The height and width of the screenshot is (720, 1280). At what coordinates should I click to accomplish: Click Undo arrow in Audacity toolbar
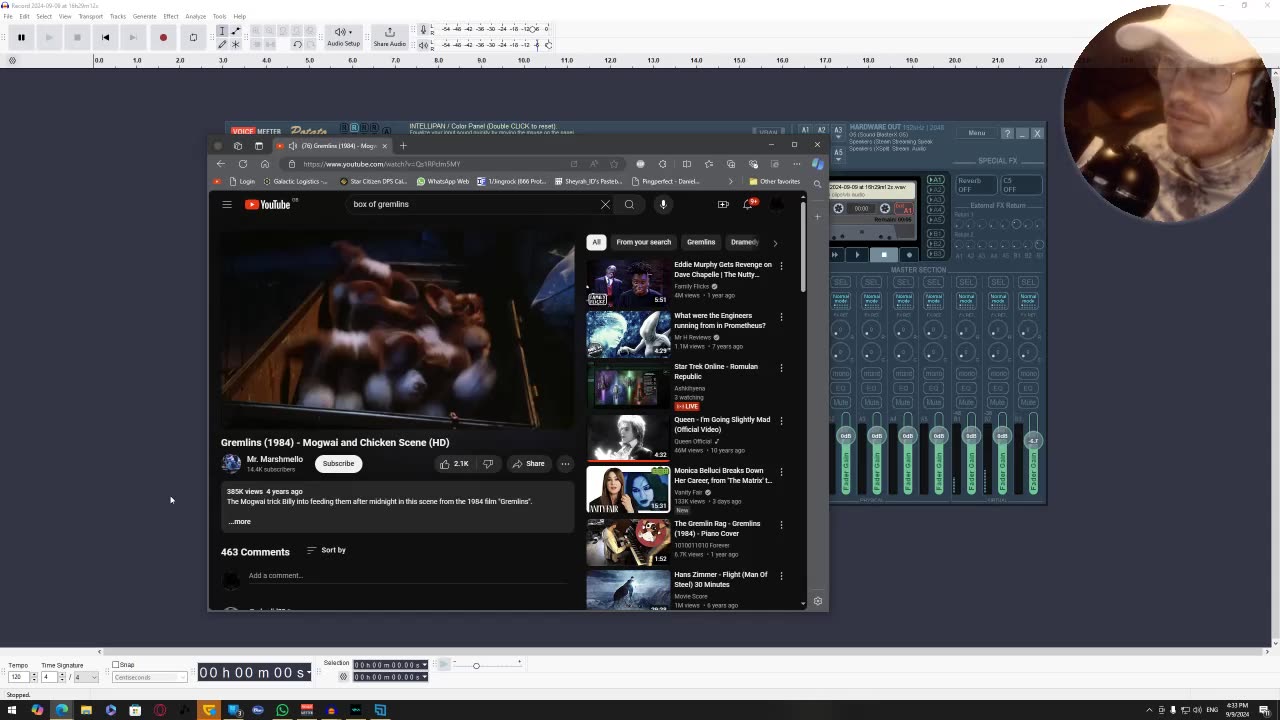coord(297,44)
